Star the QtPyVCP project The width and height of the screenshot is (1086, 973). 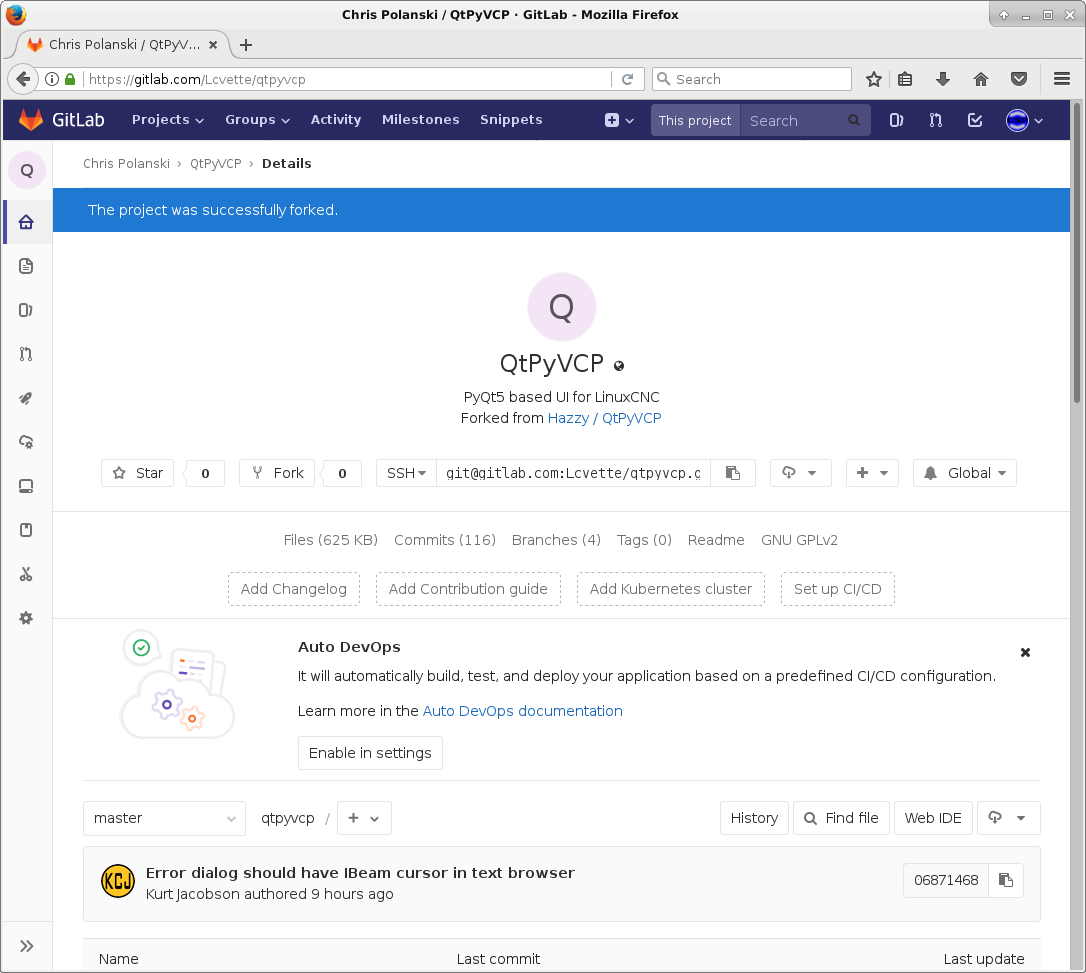coord(138,473)
